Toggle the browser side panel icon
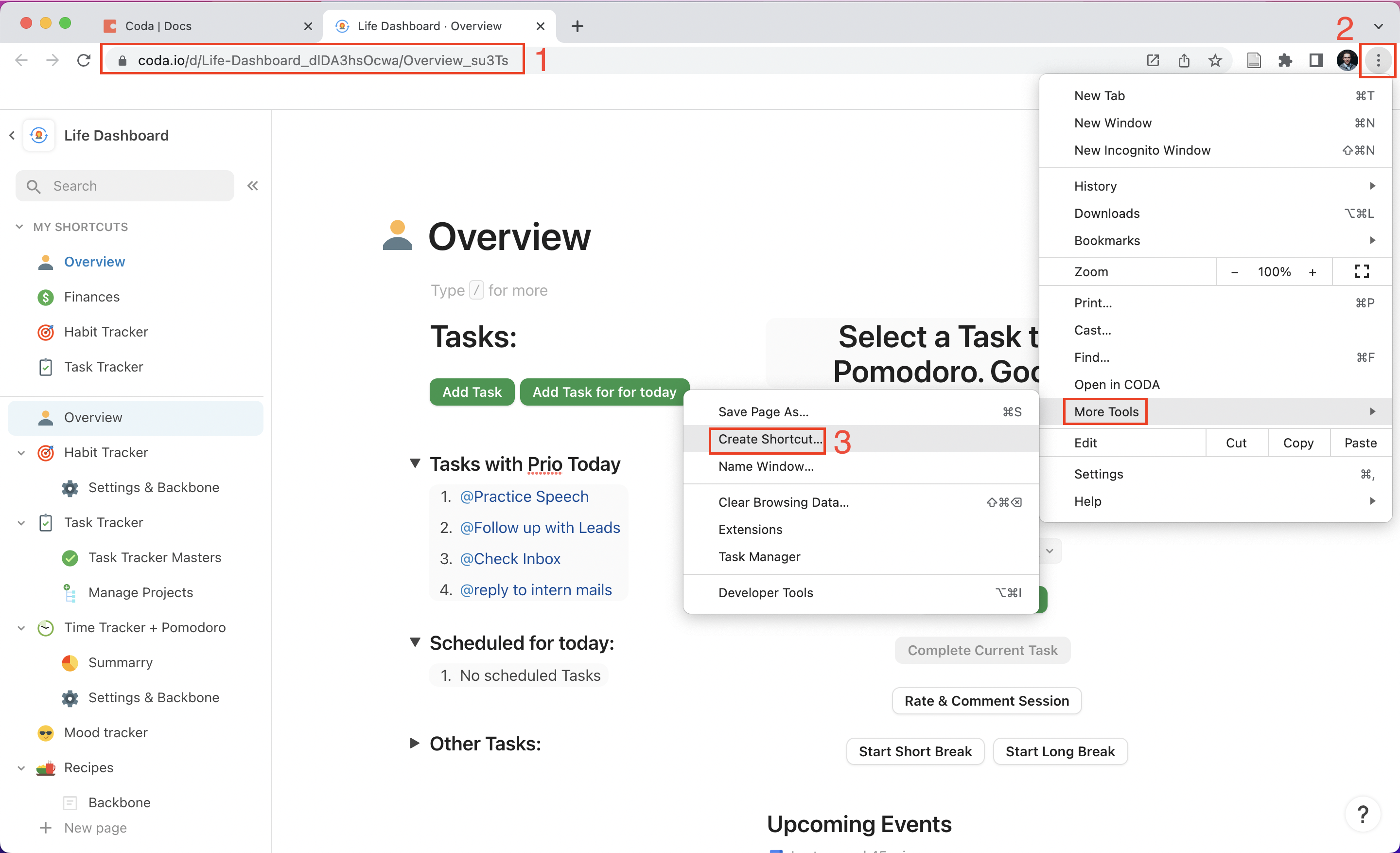Screen dimensions: 1400x853 point(1316,60)
